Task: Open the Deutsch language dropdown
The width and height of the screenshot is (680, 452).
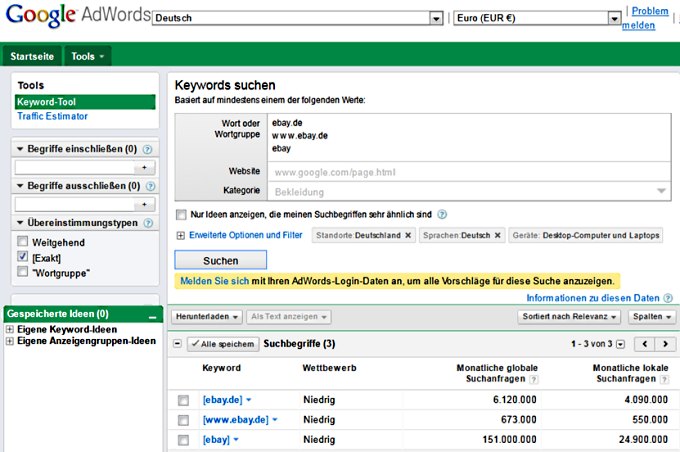Action: 298,18
